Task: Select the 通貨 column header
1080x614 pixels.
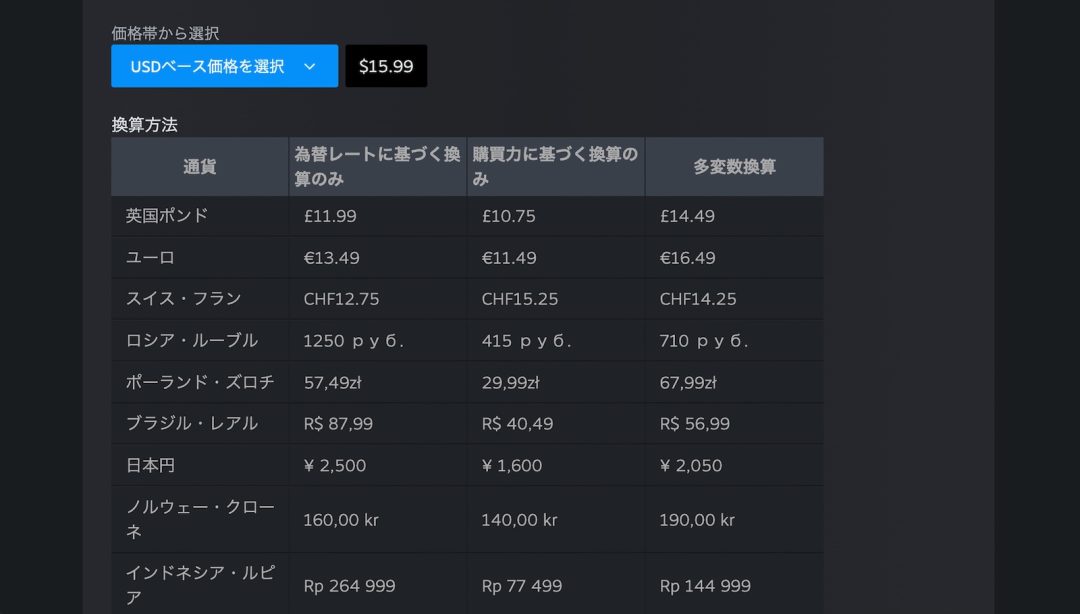Action: (200, 167)
